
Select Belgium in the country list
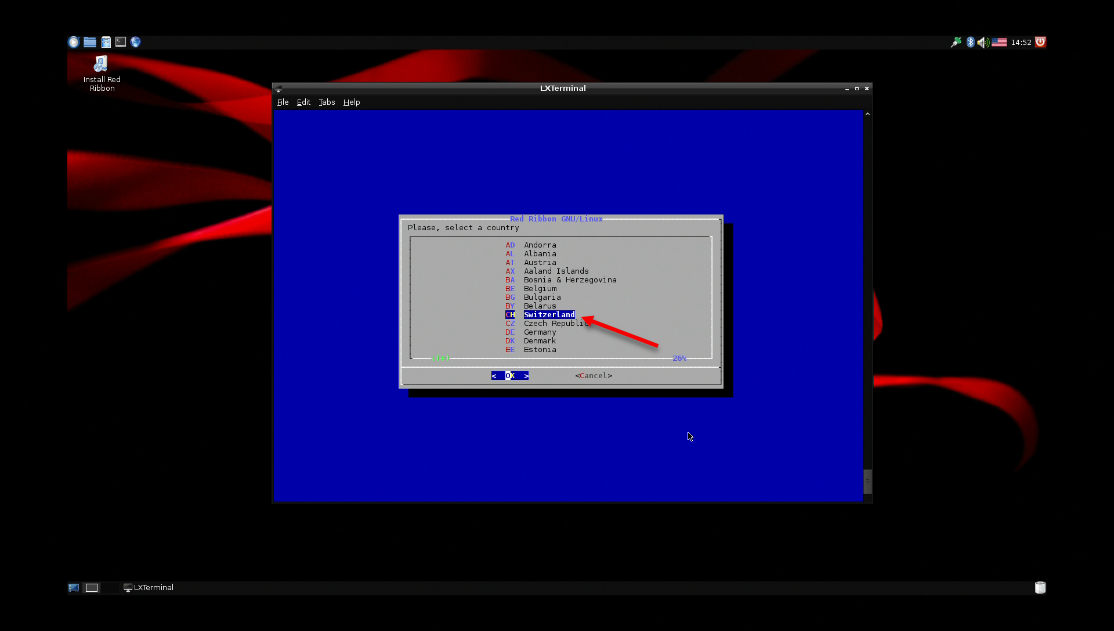tap(531, 288)
